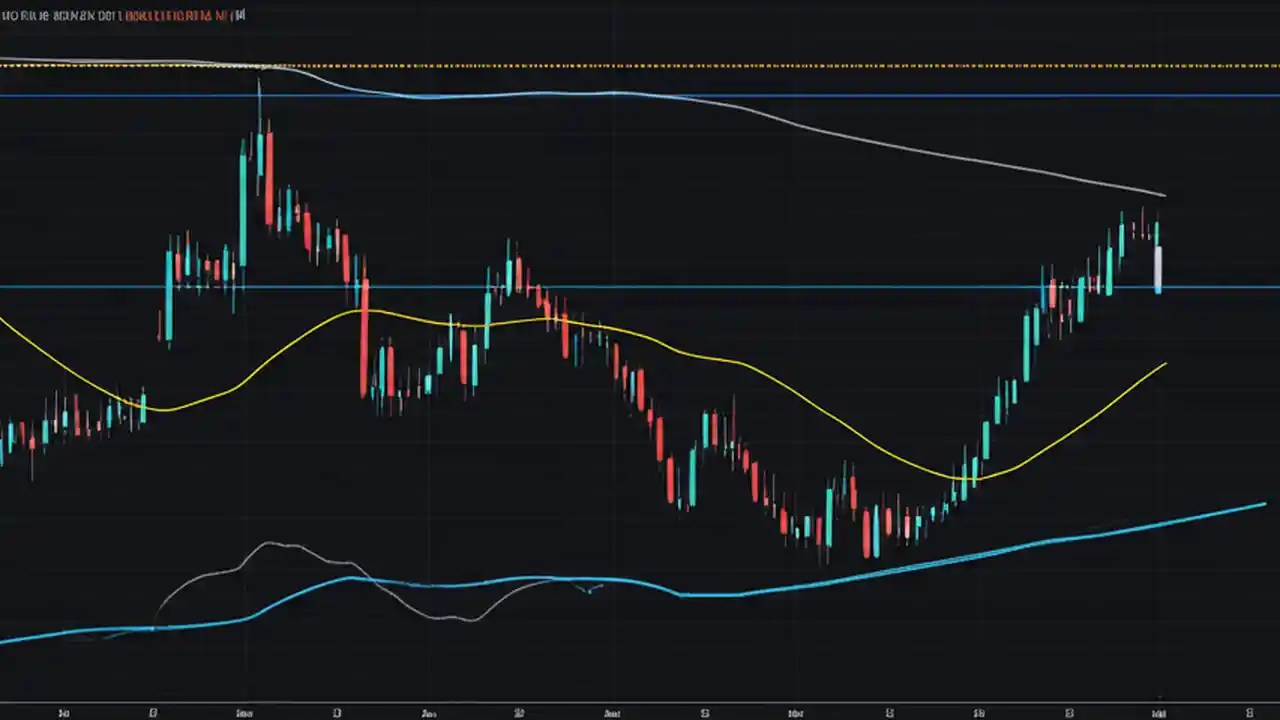Click the leftmost date label on the time axis
Viewport: 1280px width, 720px height.
(63, 713)
